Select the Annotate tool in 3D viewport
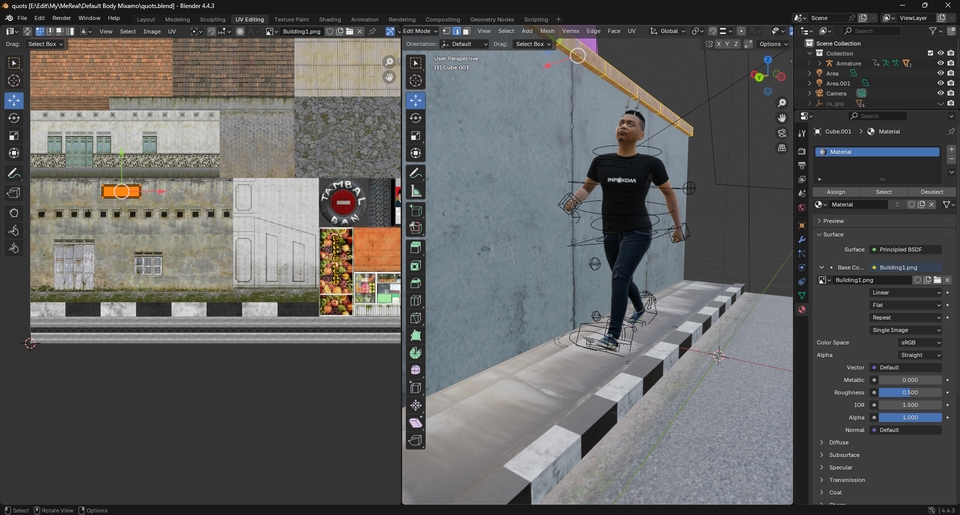Image resolution: width=960 pixels, height=515 pixels. point(416,174)
